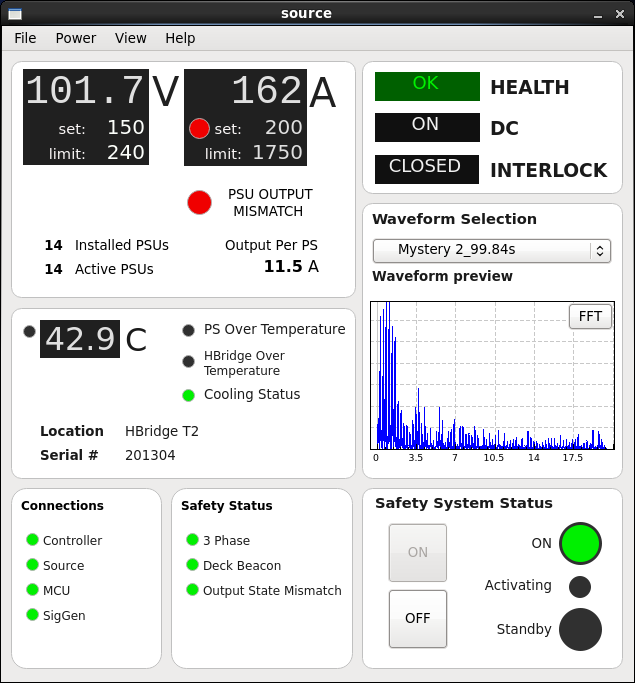635x683 pixels.
Task: Open the View menu
Action: [130, 38]
